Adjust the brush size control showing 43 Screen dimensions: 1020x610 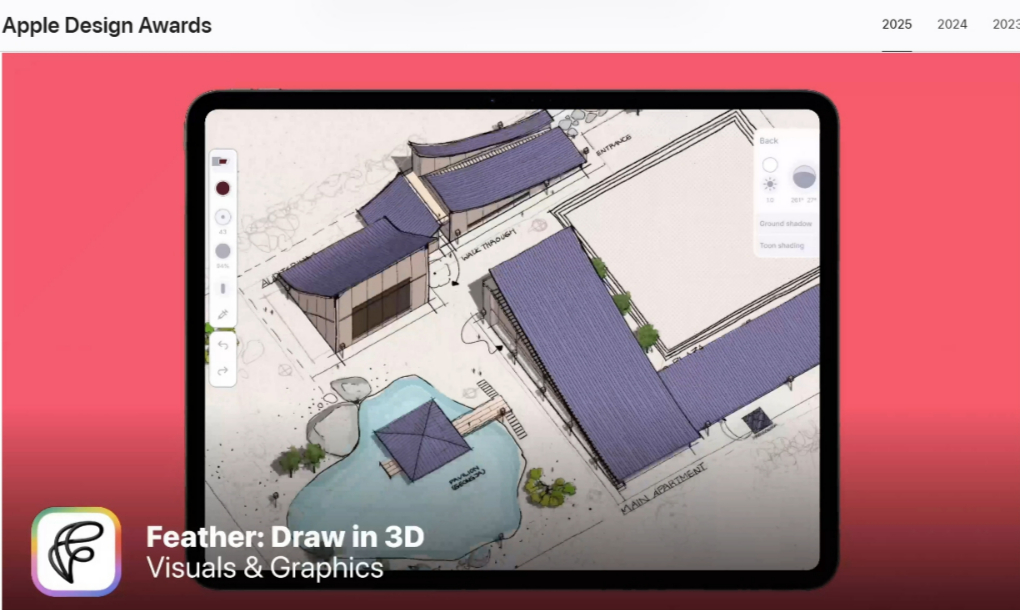click(x=222, y=217)
